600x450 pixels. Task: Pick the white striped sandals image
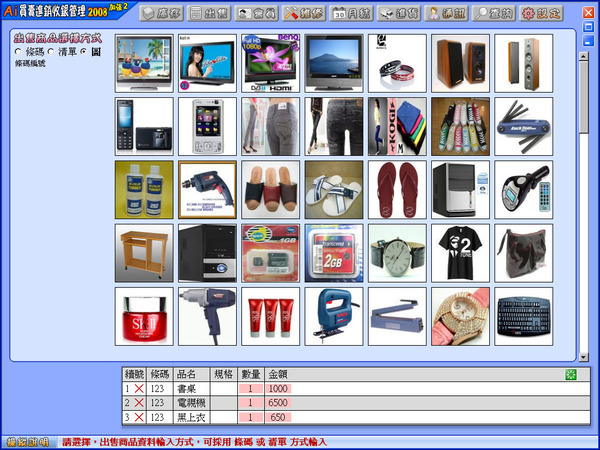point(334,190)
